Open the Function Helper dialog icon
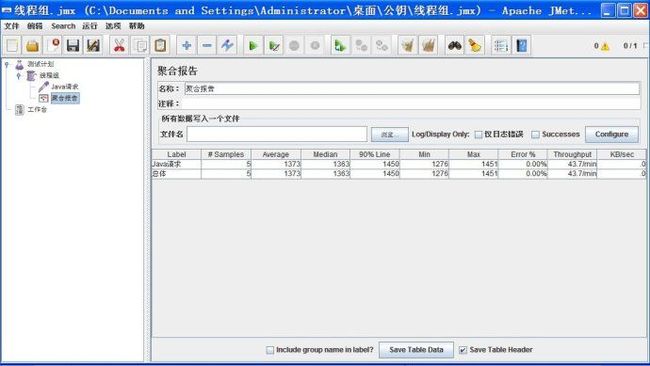 [501, 46]
